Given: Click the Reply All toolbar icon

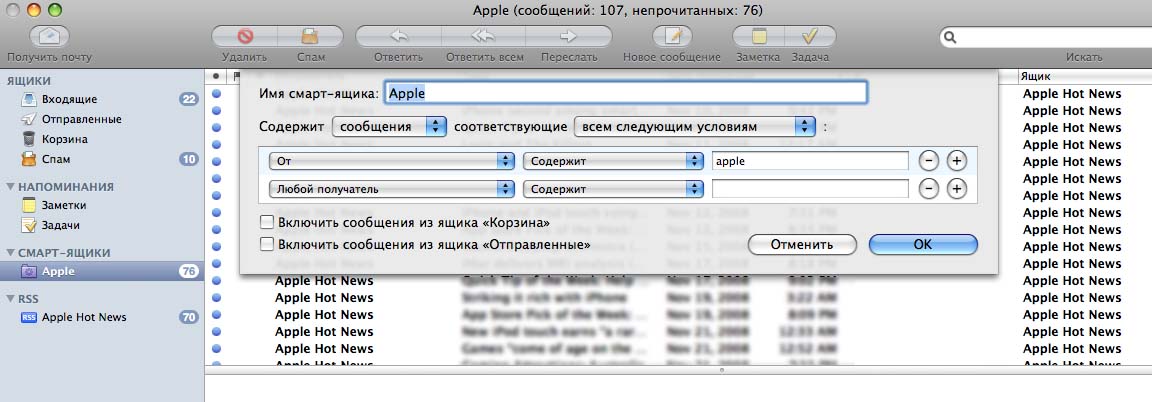Looking at the screenshot, I should click(483, 37).
